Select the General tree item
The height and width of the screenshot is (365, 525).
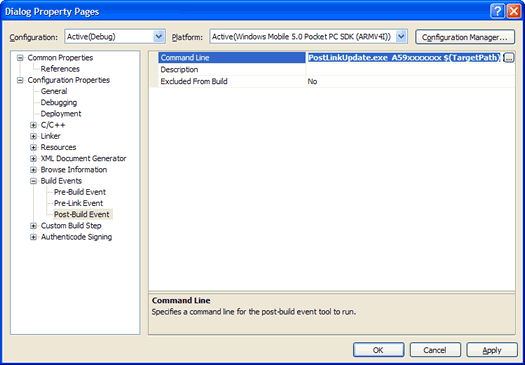[x=54, y=91]
